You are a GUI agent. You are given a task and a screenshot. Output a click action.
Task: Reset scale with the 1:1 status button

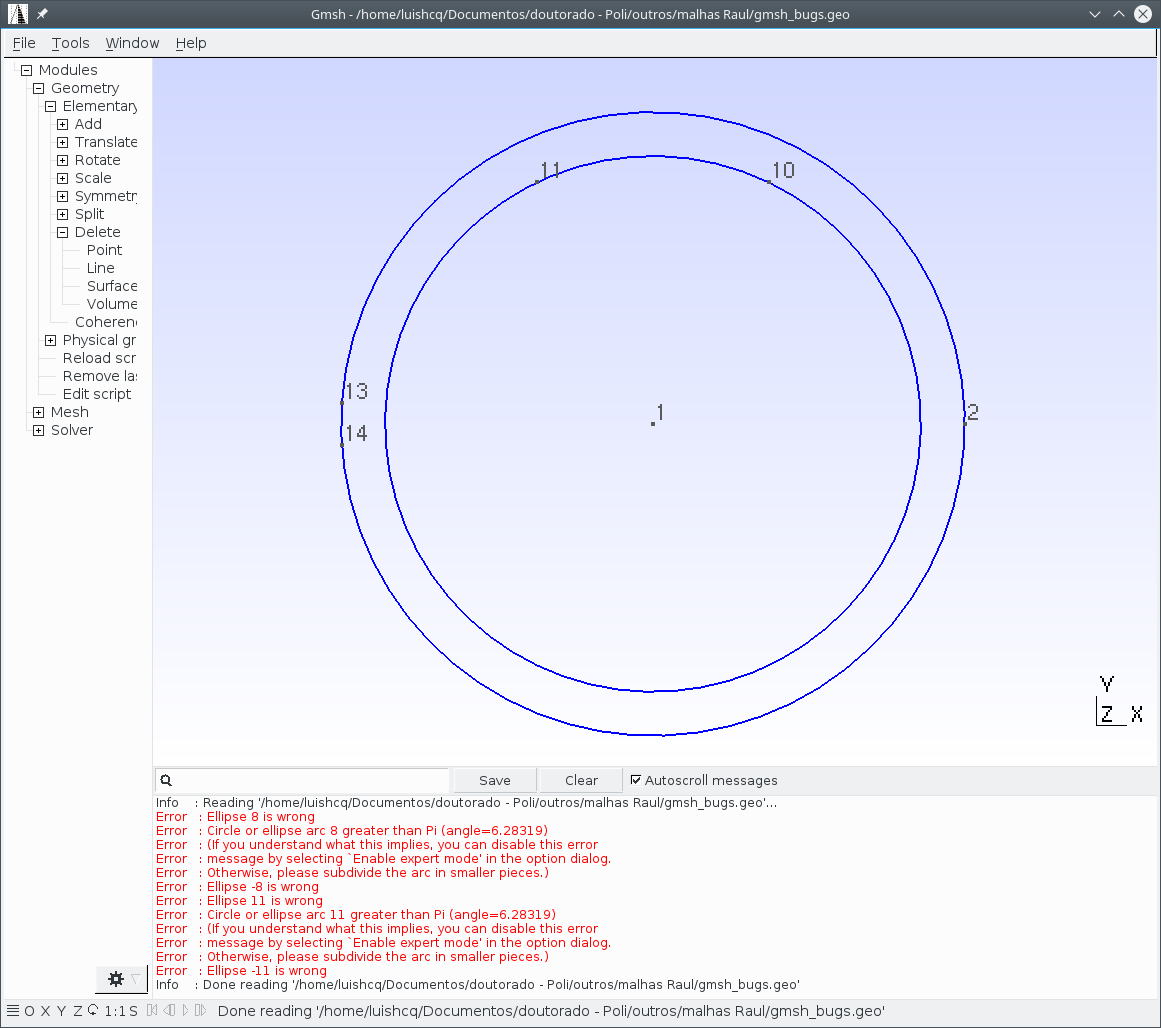[x=115, y=1011]
